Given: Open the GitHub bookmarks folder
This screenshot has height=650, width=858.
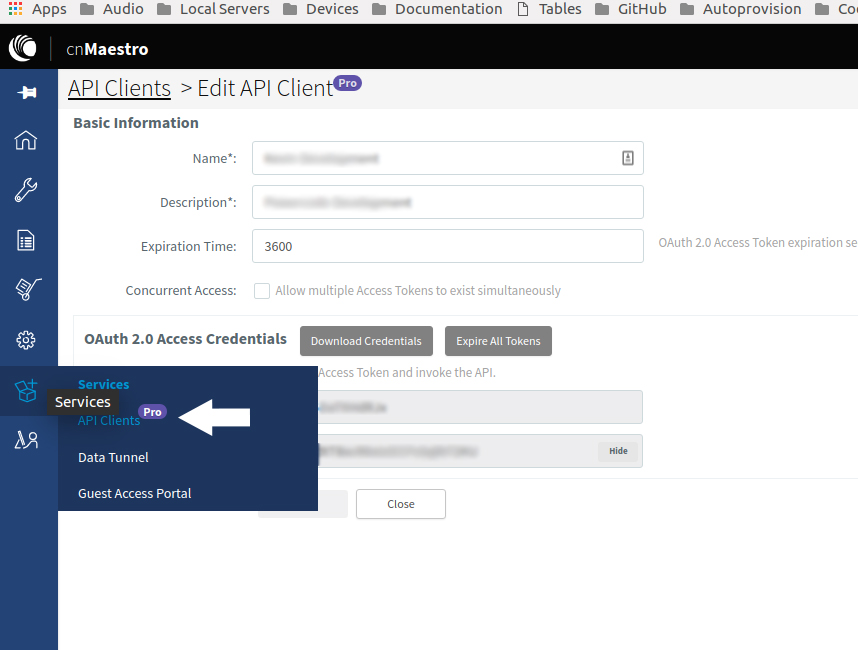Looking at the screenshot, I should 631,9.
